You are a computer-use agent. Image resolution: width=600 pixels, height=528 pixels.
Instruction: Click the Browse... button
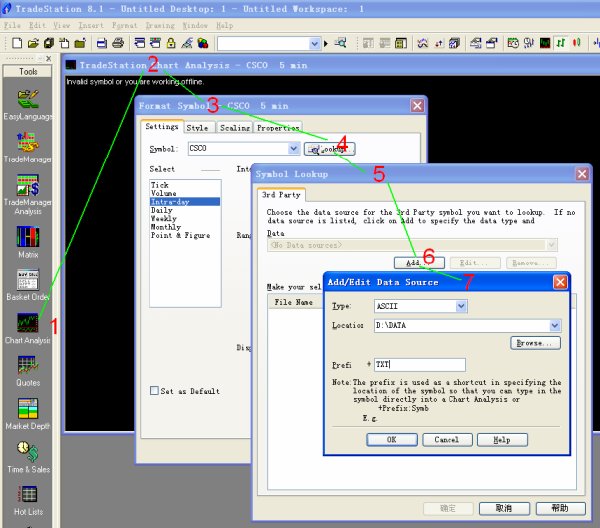pos(535,343)
